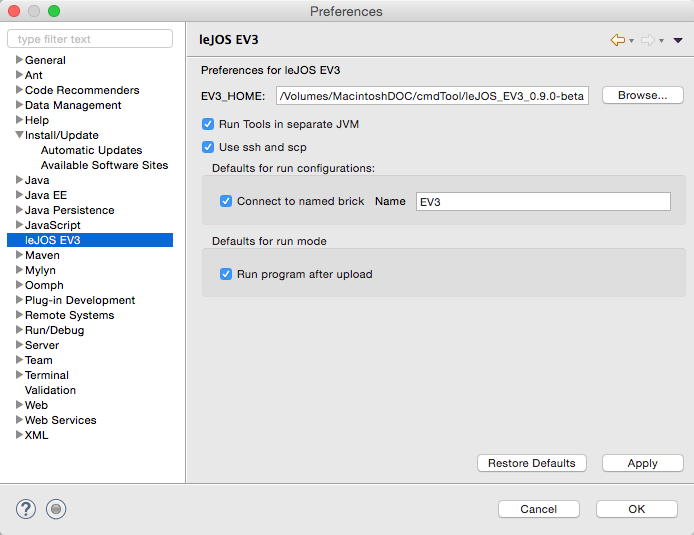
Task: Click the Cancel button
Action: [x=539, y=509]
